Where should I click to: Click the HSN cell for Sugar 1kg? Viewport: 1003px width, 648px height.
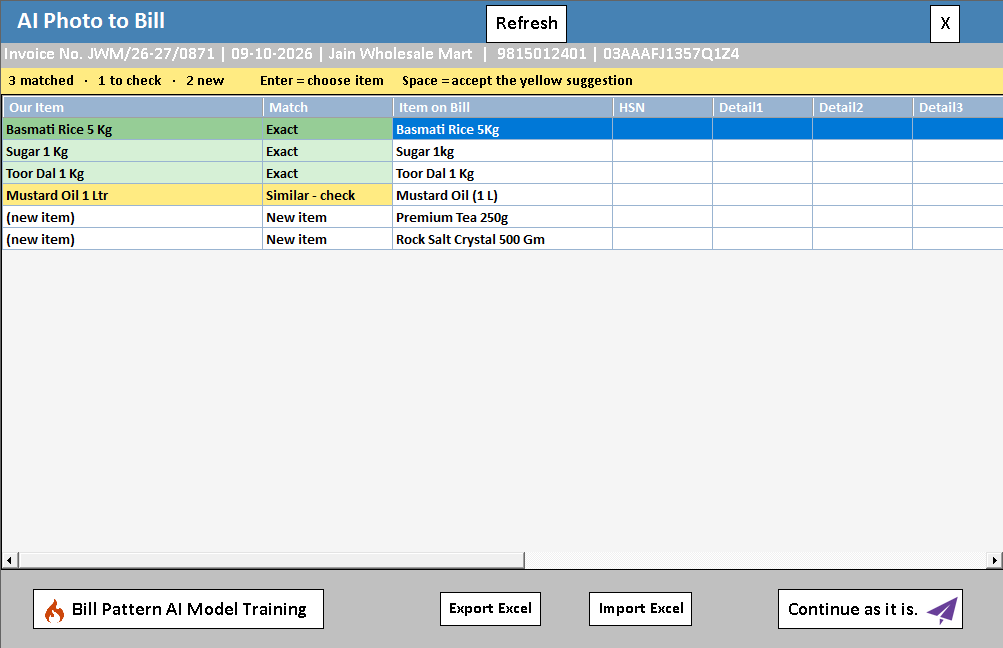[x=663, y=152]
